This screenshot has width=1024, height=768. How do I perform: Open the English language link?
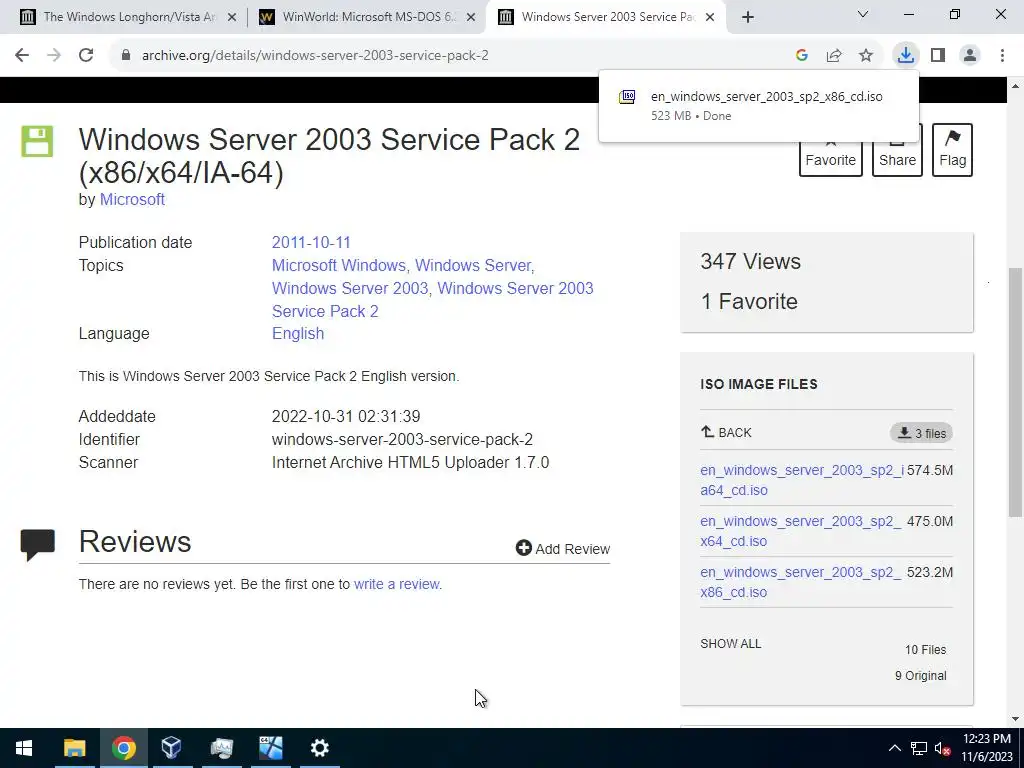point(298,333)
